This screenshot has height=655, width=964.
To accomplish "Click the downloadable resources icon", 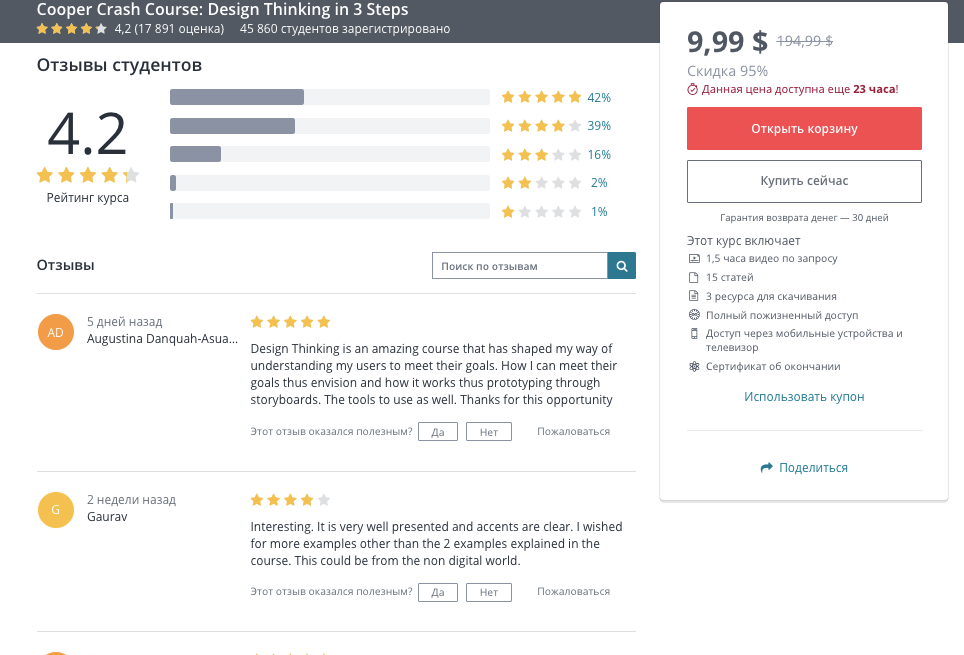I will click(x=692, y=296).
